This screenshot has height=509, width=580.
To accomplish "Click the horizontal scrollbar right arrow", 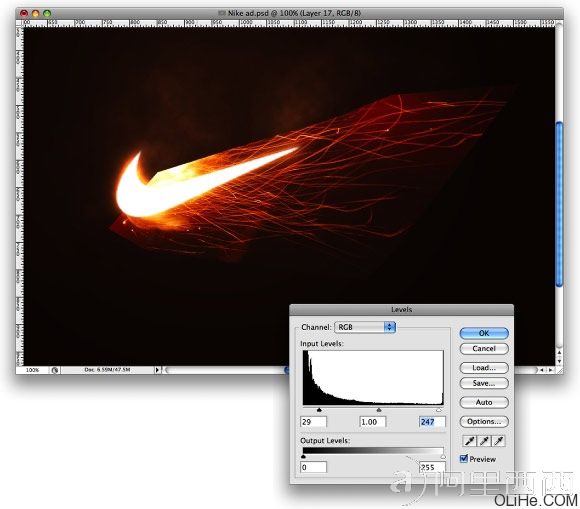I will (550, 370).
